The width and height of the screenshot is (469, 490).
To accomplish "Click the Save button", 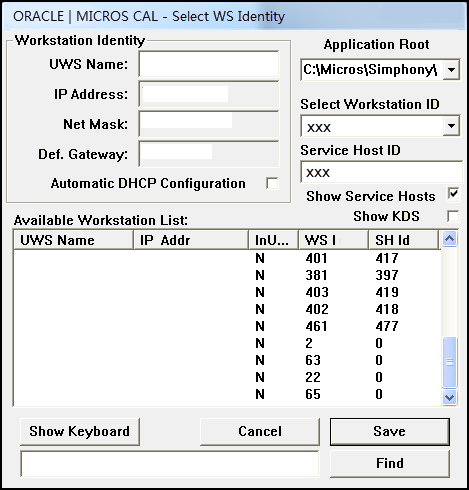I will click(390, 432).
